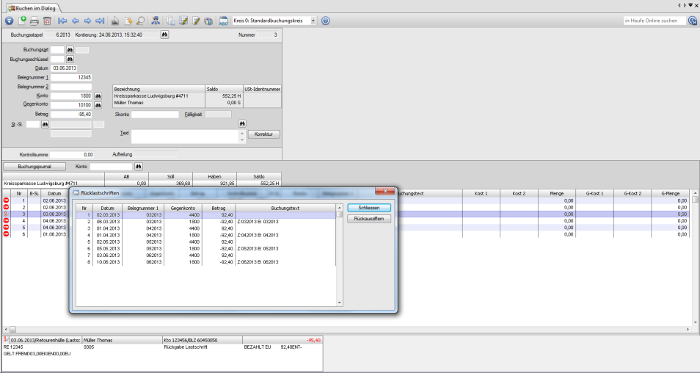The height and width of the screenshot is (373, 700).
Task: Click the blue round dropdown icon in toolbar
Action: [x=9, y=21]
